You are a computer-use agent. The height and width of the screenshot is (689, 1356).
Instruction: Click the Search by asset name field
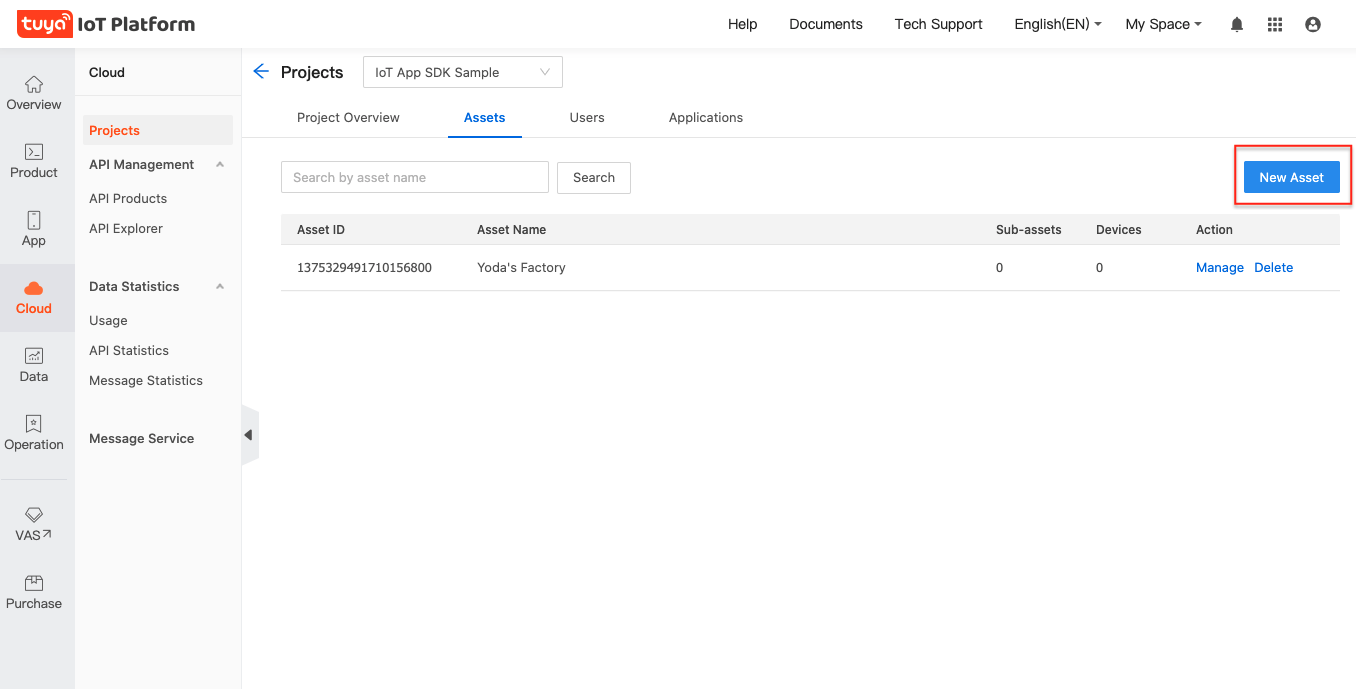tap(414, 177)
